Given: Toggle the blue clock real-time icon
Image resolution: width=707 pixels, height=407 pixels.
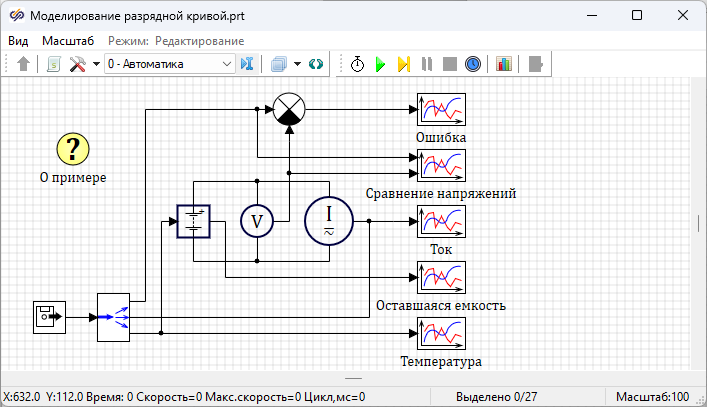Looking at the screenshot, I should [473, 64].
